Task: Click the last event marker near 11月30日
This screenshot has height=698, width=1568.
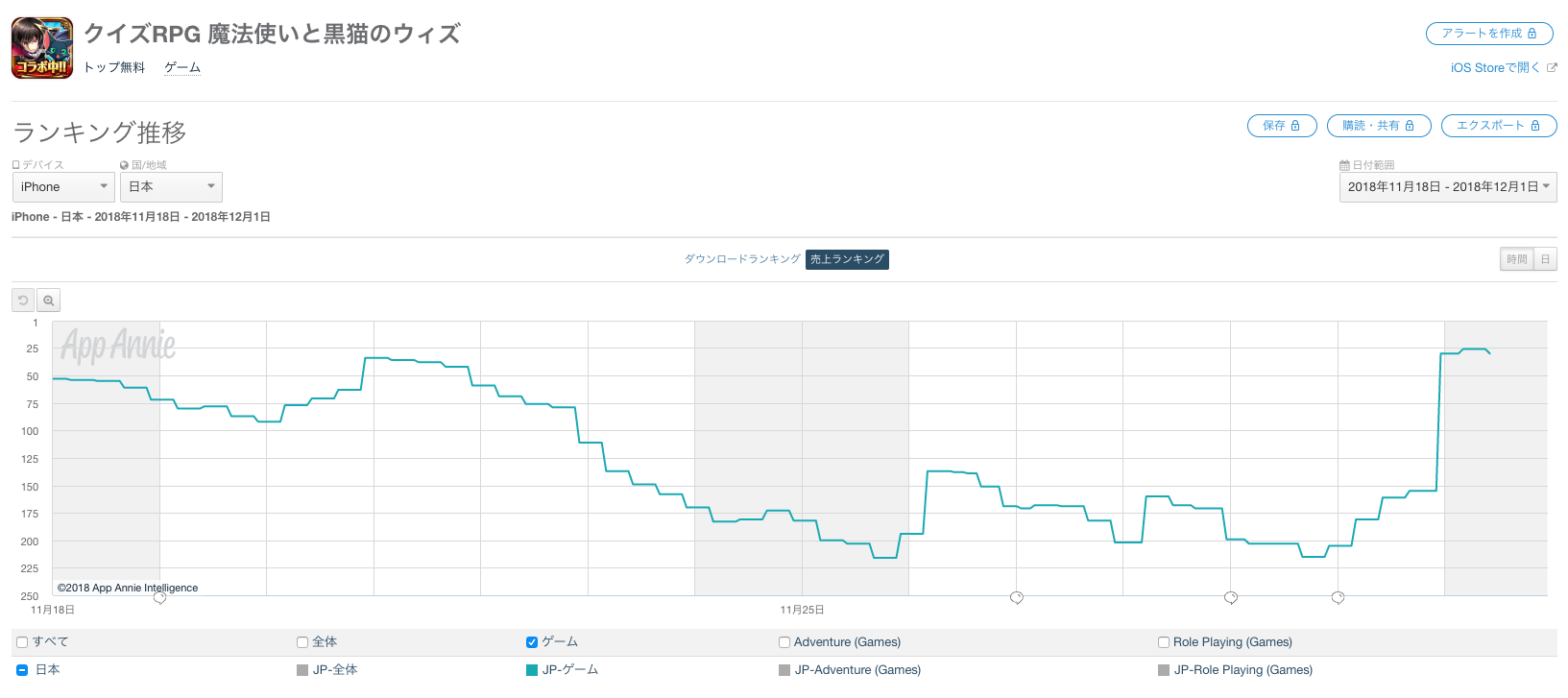Action: point(1338,597)
